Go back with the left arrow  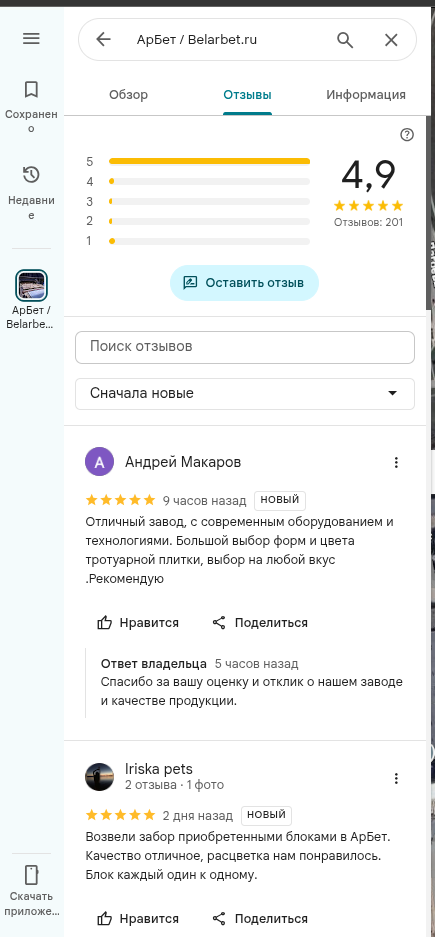click(x=103, y=39)
